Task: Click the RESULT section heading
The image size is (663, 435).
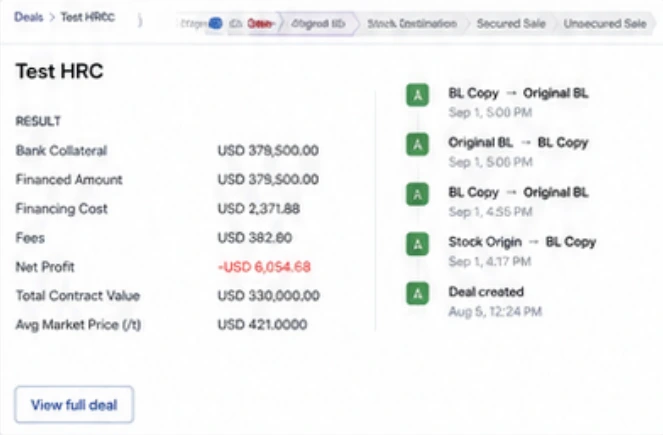Action: tap(38, 121)
